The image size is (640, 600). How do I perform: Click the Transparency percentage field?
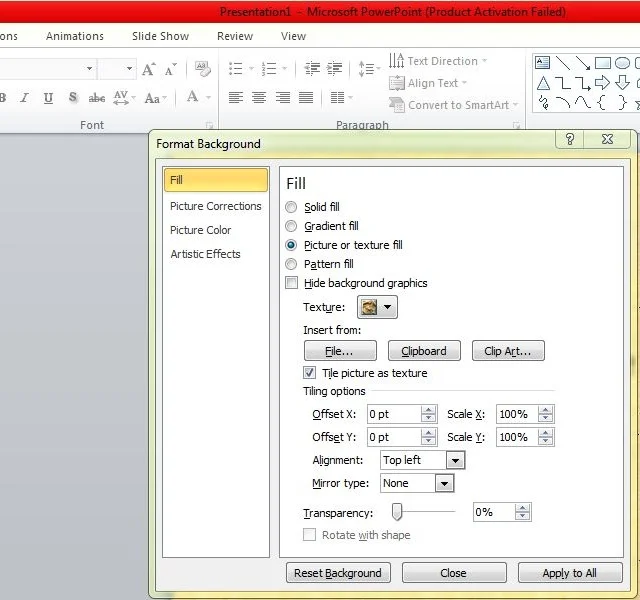coord(493,512)
